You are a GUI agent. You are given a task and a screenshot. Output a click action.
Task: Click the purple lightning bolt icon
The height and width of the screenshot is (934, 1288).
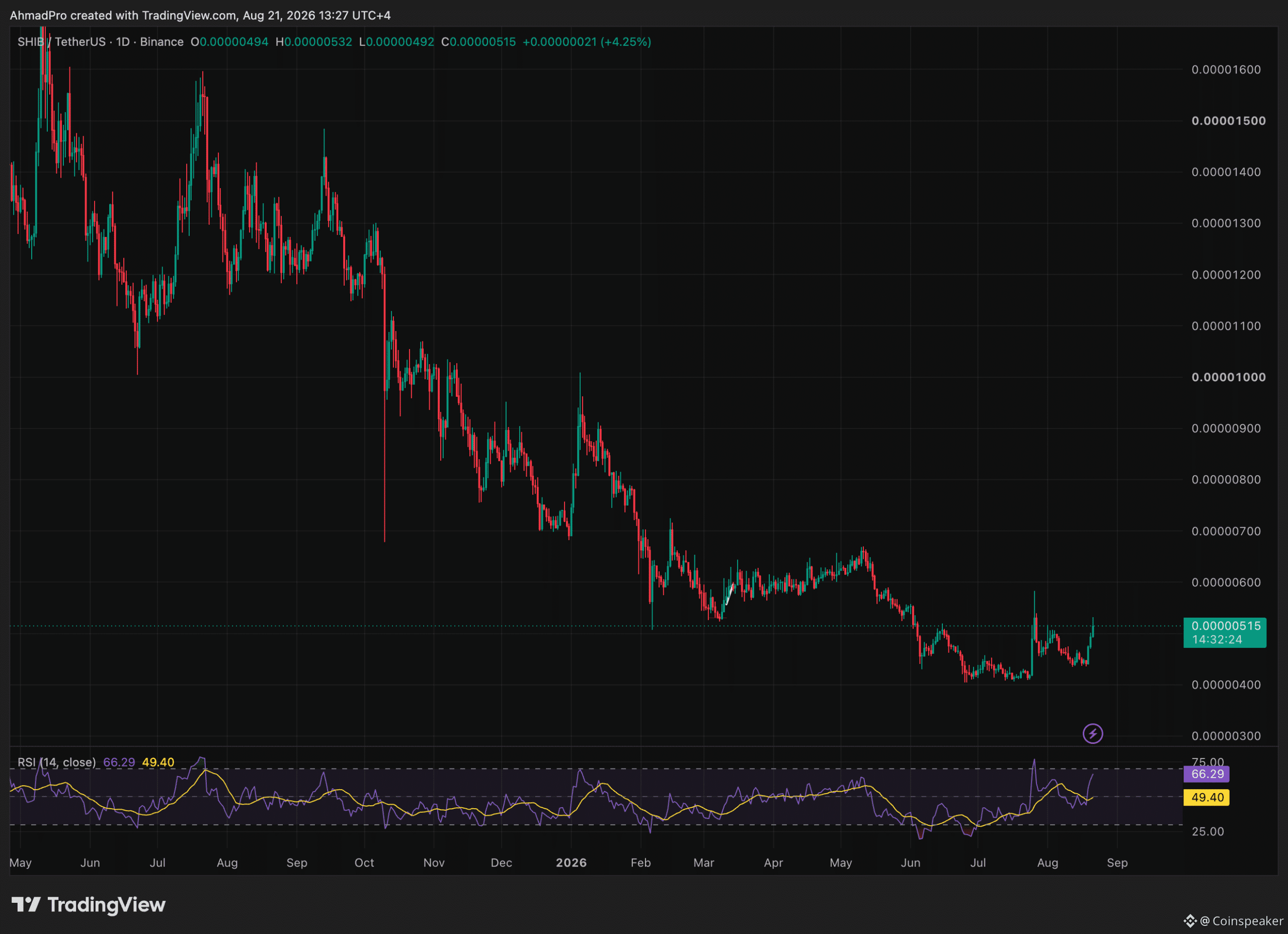(1093, 734)
